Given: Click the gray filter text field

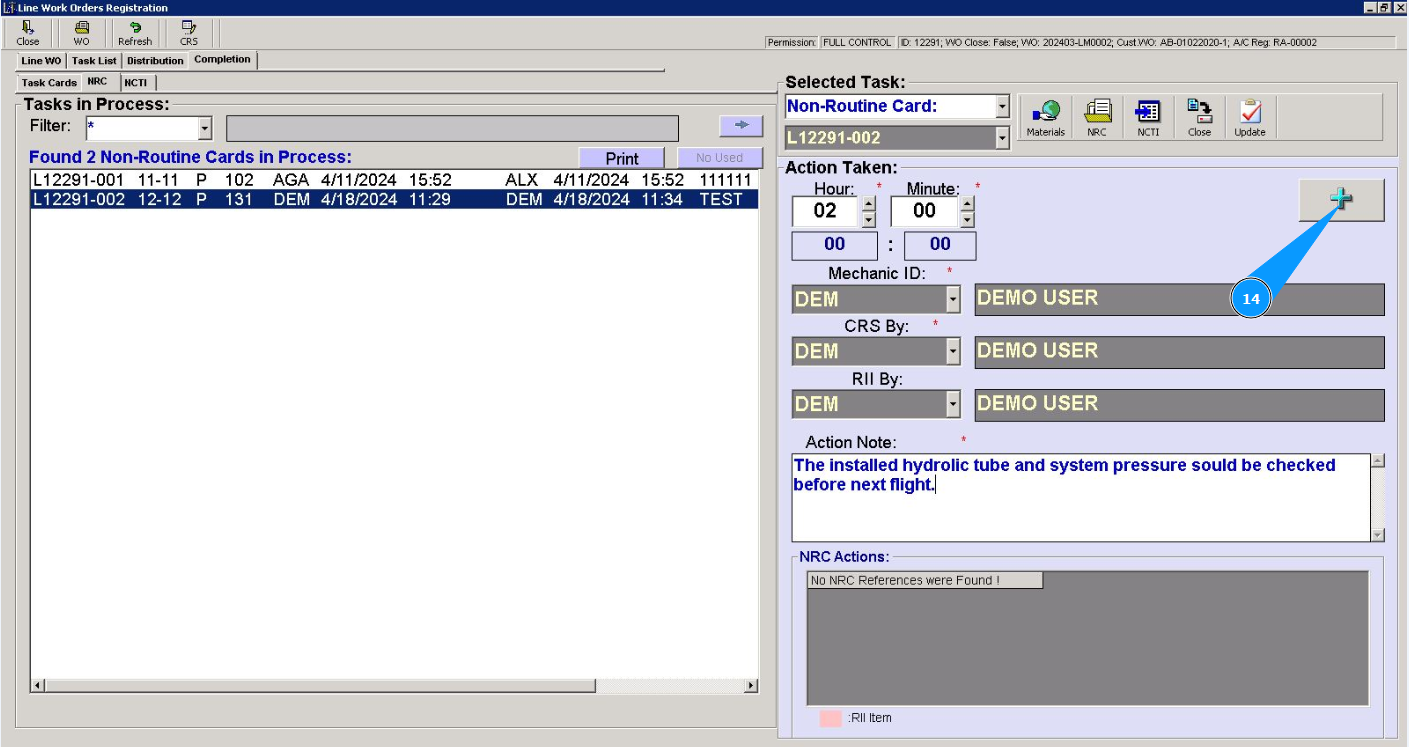Looking at the screenshot, I should 452,128.
